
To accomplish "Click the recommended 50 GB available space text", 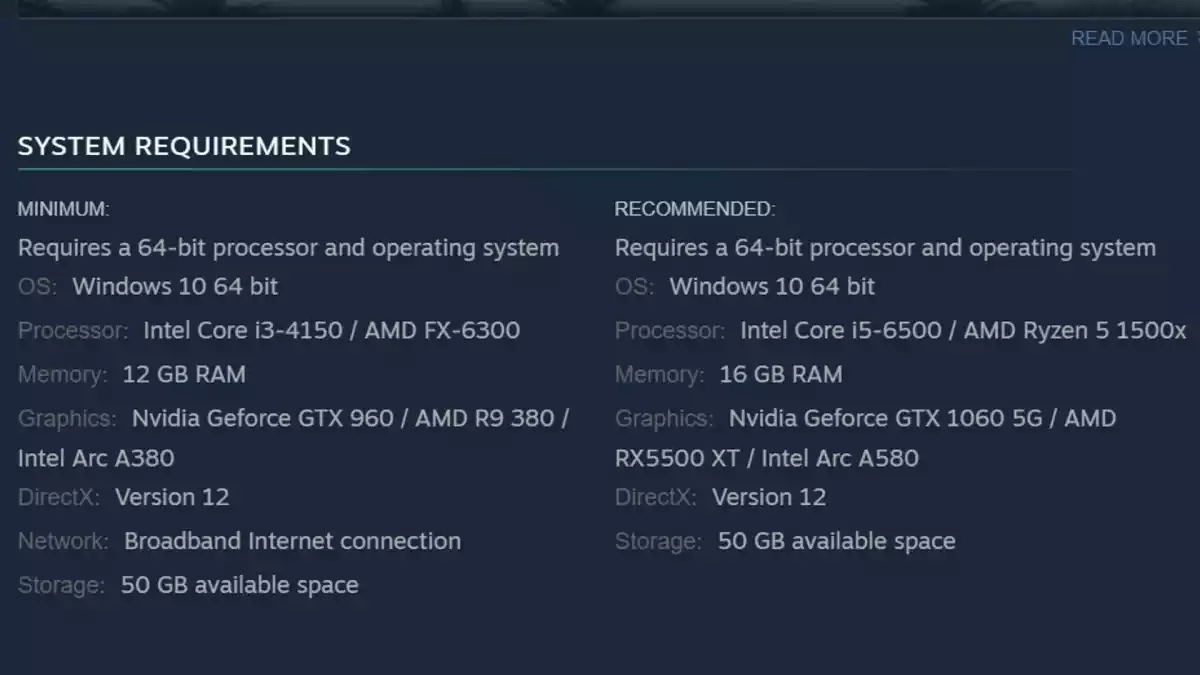I will [x=836, y=541].
